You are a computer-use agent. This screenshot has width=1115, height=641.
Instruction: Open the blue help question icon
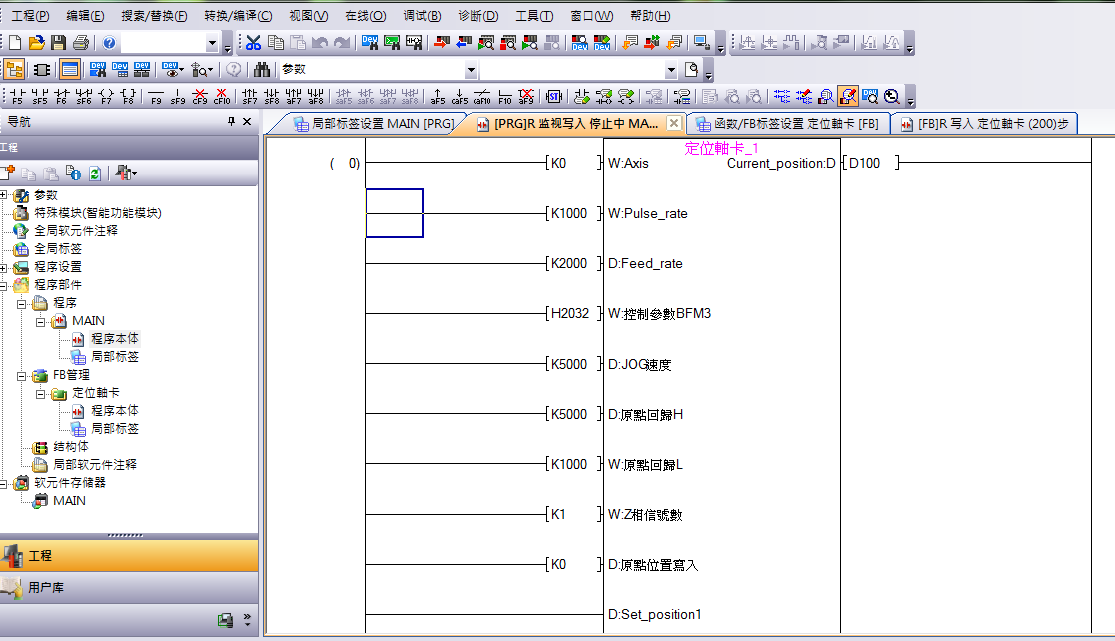point(109,43)
